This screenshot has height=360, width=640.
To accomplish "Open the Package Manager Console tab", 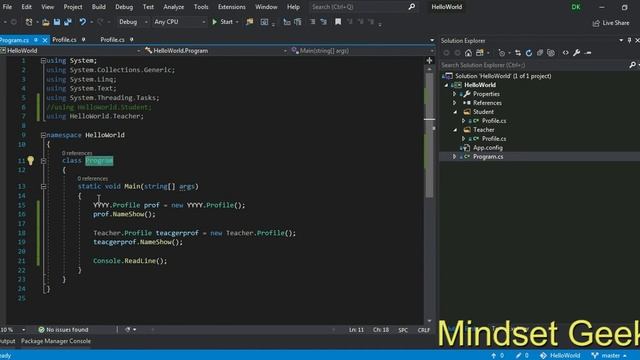I will tap(56, 341).
